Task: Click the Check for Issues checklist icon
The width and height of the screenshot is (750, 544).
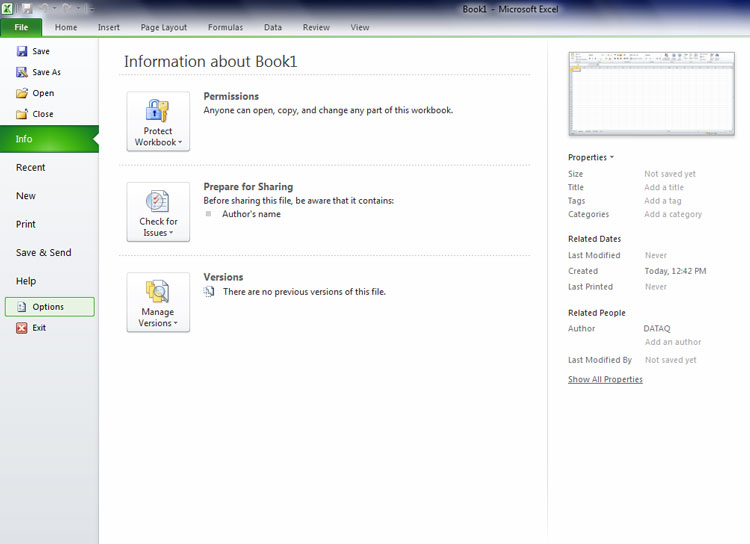Action: [x=158, y=201]
